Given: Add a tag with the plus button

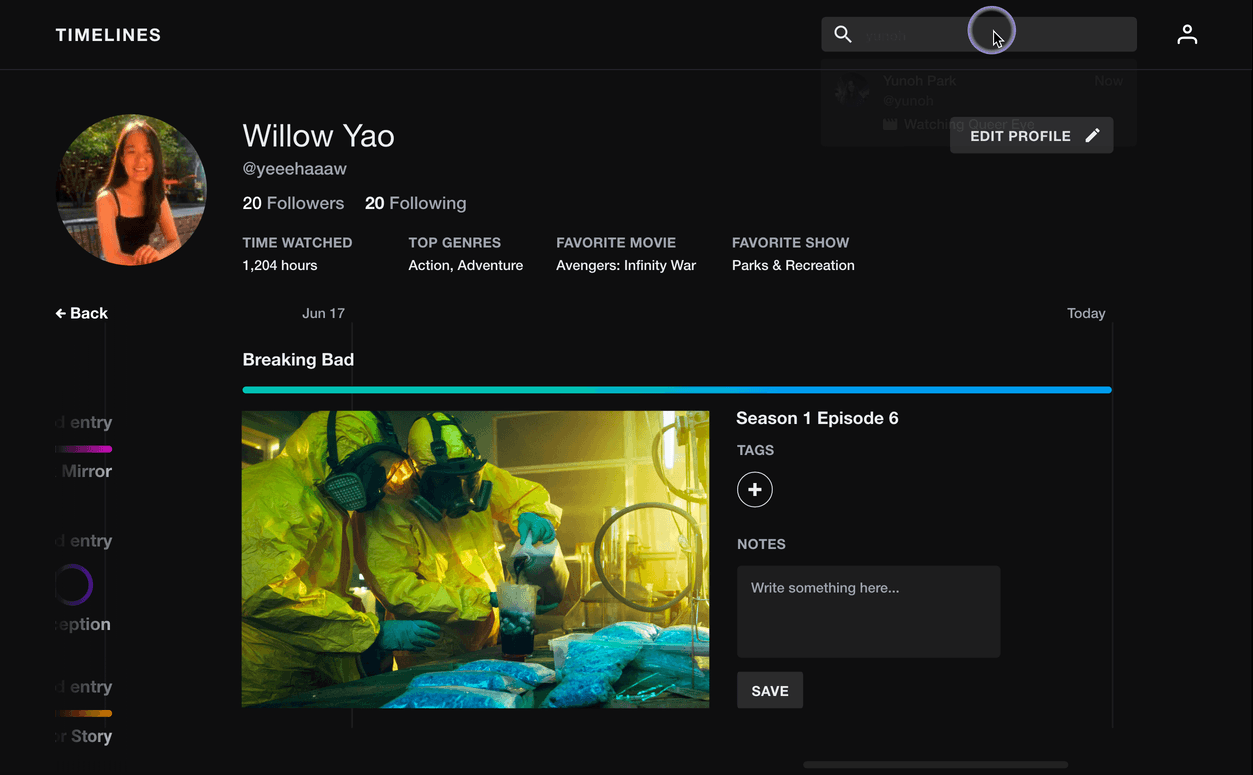Looking at the screenshot, I should pos(755,490).
